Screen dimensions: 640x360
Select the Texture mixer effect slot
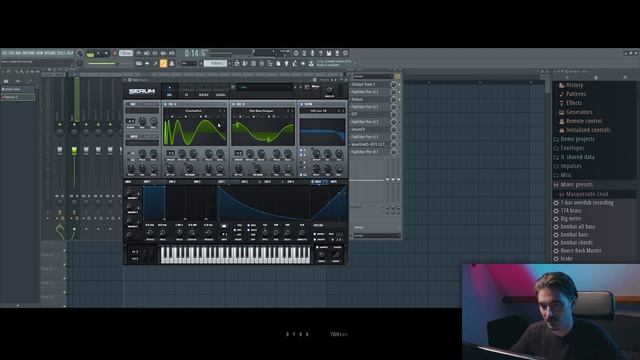(x=369, y=99)
